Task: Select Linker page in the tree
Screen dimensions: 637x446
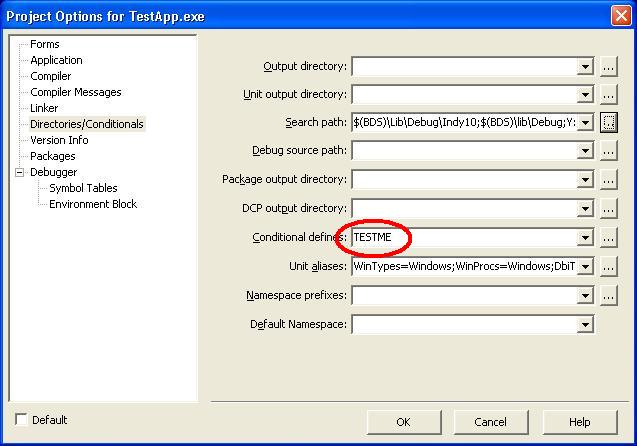Action: click(44, 108)
